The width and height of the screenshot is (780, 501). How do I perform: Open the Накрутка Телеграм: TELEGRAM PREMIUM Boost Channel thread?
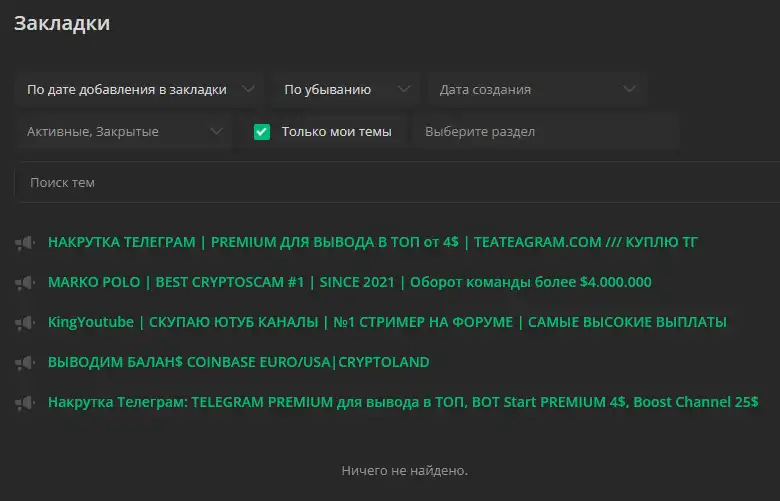(x=403, y=402)
